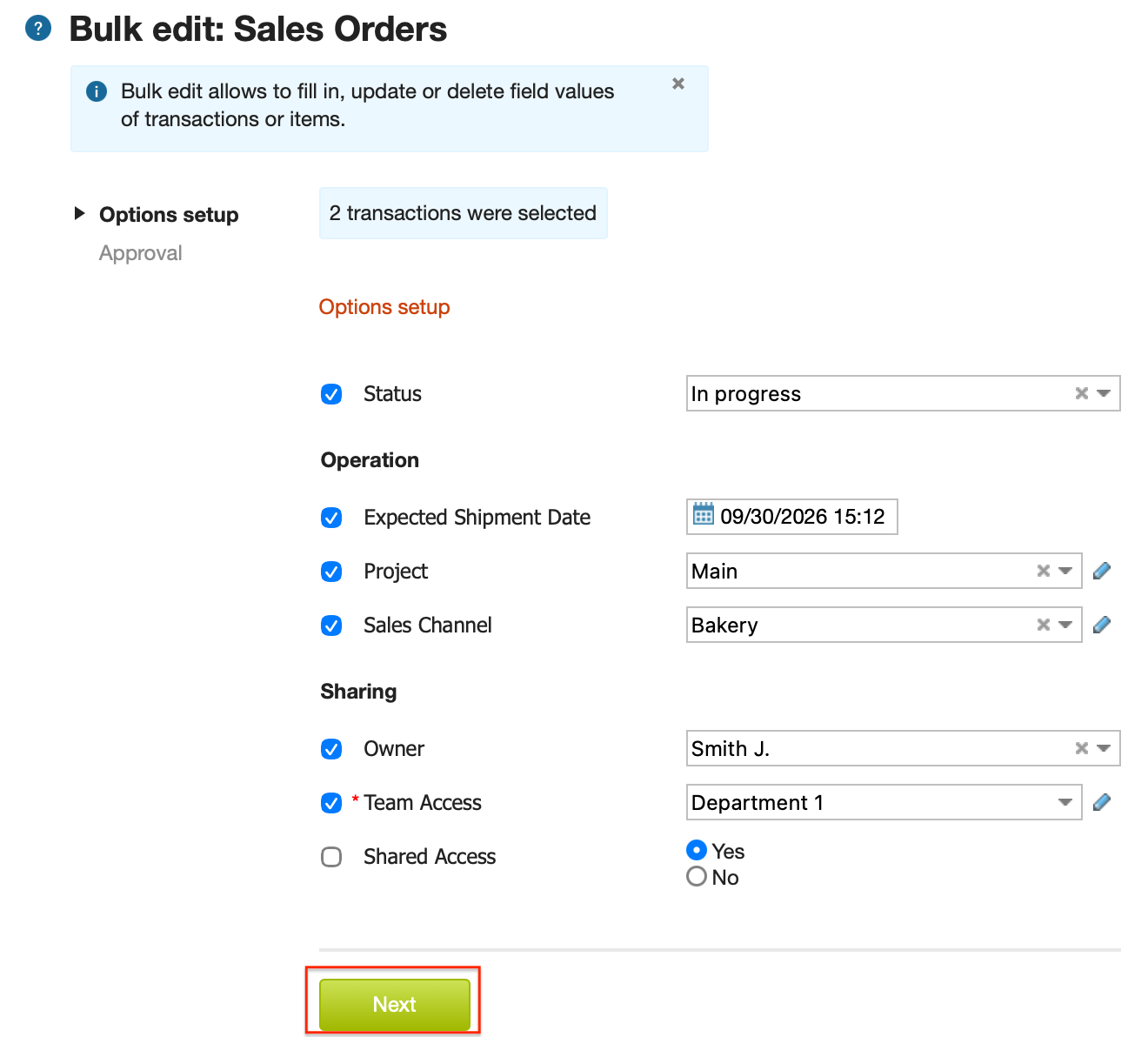Clear the Sales Channel field value

(x=1044, y=625)
